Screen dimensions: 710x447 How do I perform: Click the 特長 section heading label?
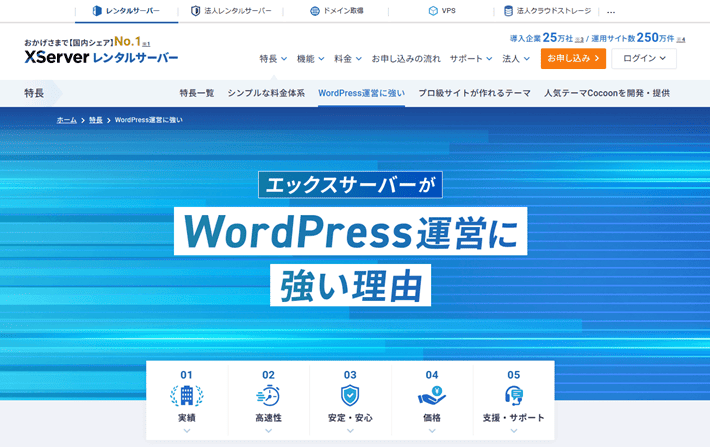click(34, 93)
